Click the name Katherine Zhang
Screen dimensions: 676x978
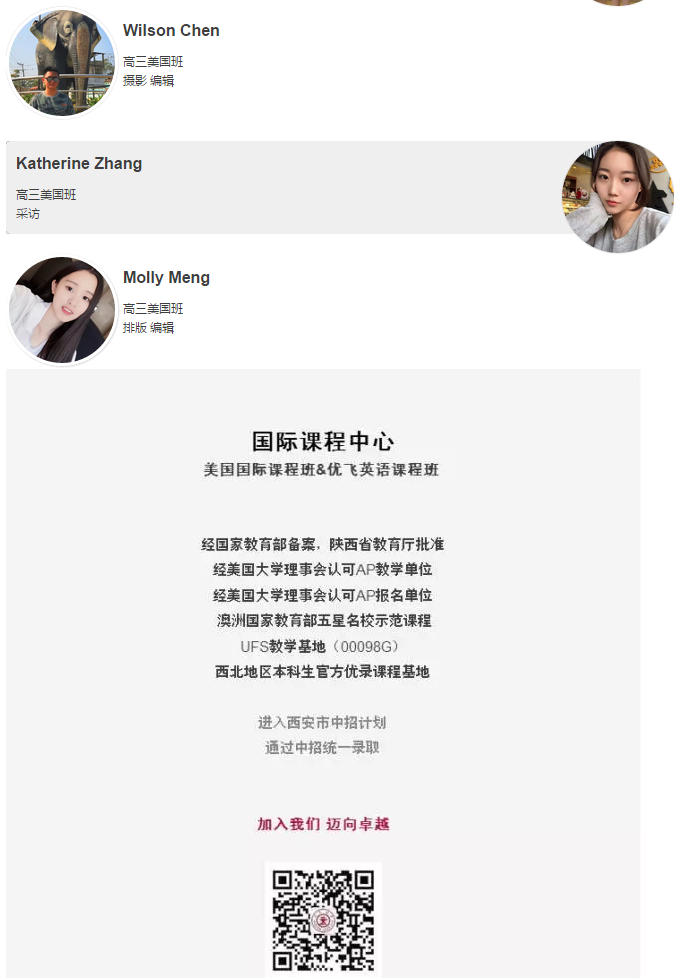(79, 163)
